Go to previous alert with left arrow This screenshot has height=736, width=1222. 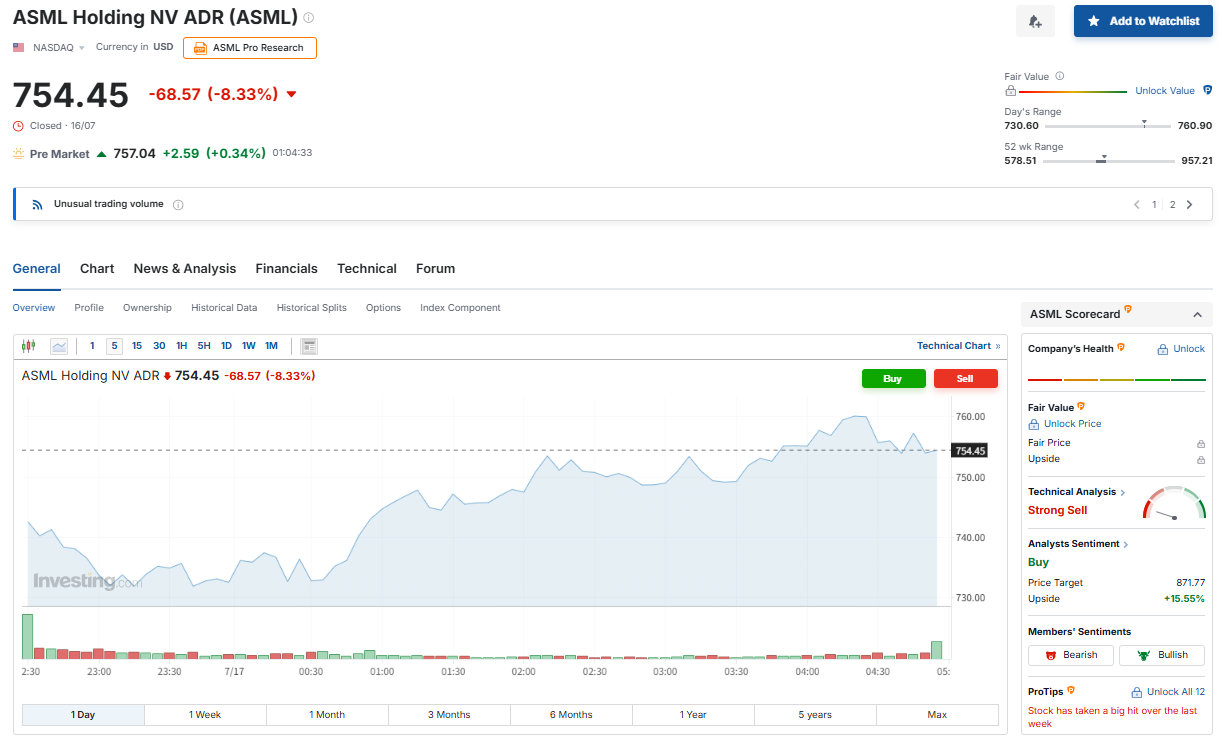tap(1136, 204)
